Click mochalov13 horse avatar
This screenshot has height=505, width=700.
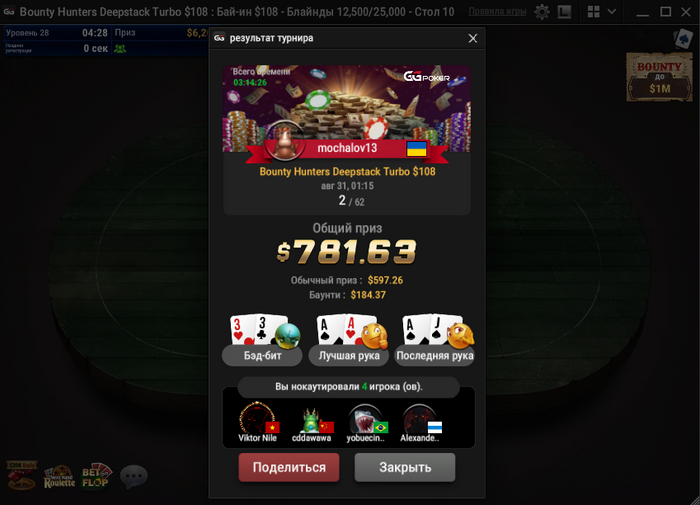283,141
